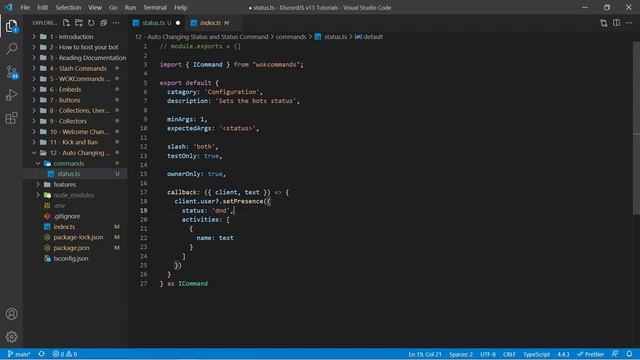Open package-lock.json in the file tree
The height and width of the screenshot is (360, 640).
pyautogui.click(x=75, y=237)
